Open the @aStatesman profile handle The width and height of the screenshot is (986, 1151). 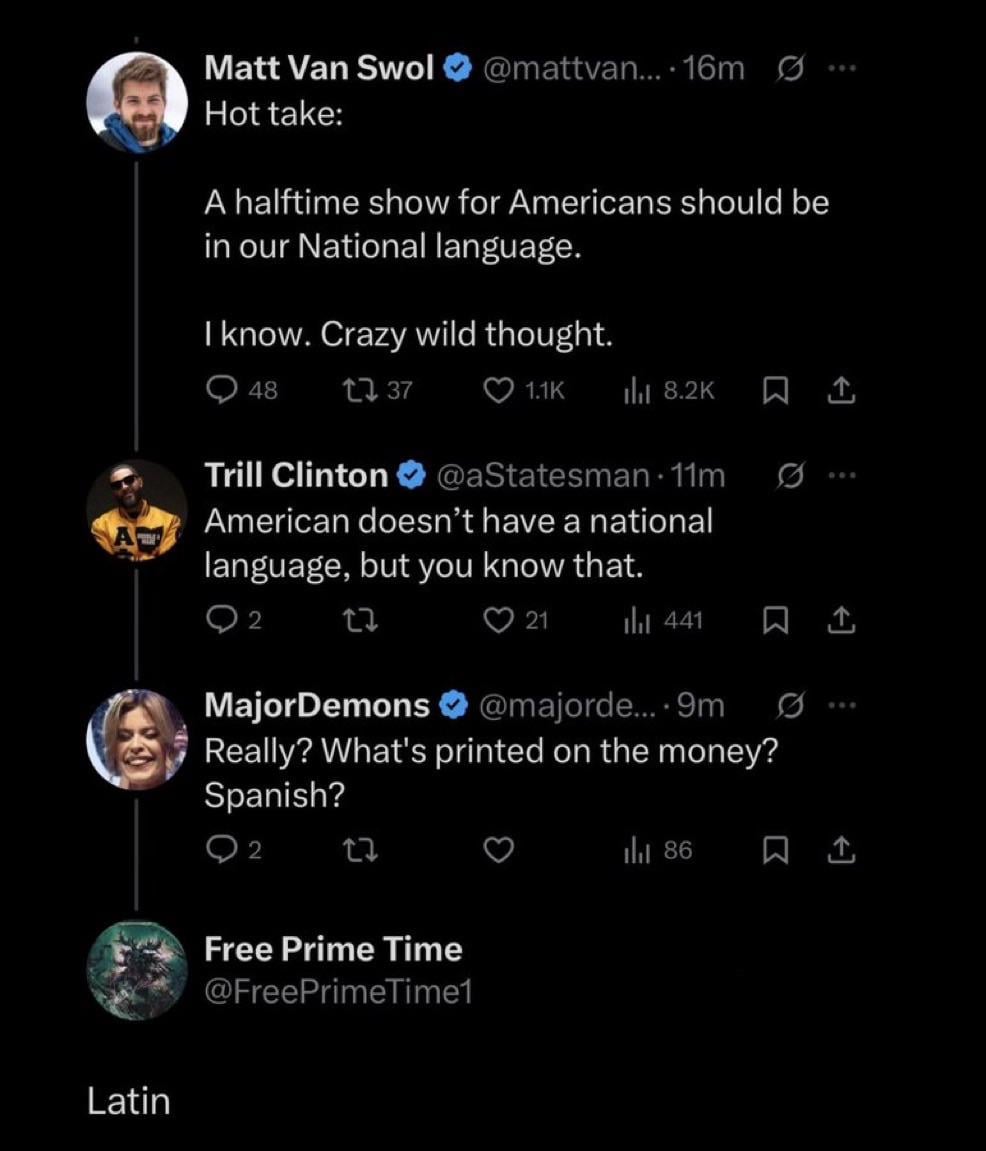544,476
